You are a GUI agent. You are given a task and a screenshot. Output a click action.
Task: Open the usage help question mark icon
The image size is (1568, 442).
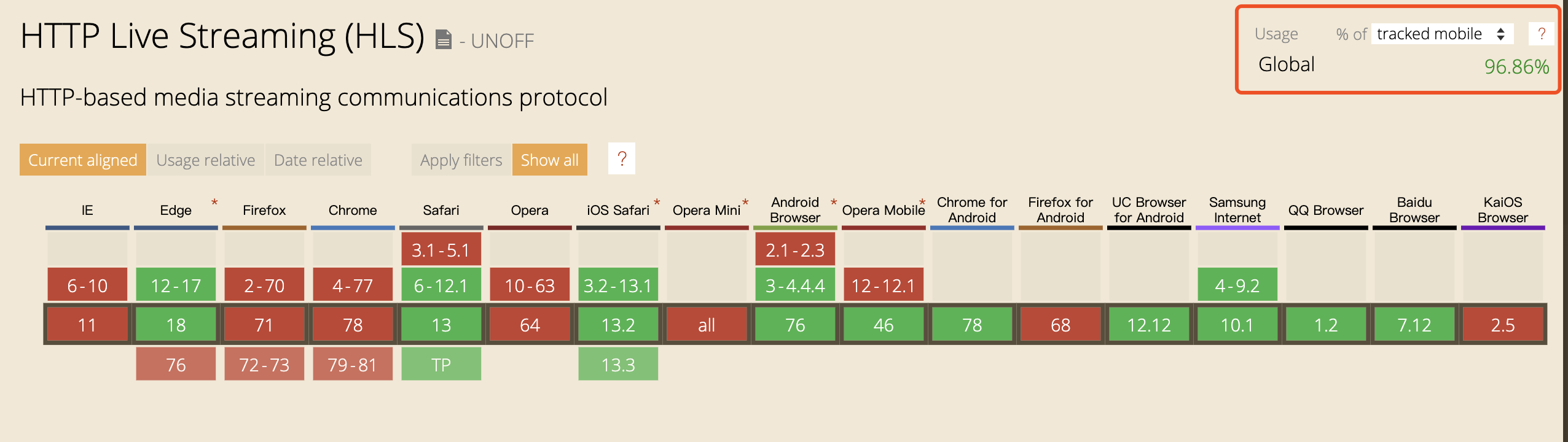click(x=1541, y=34)
